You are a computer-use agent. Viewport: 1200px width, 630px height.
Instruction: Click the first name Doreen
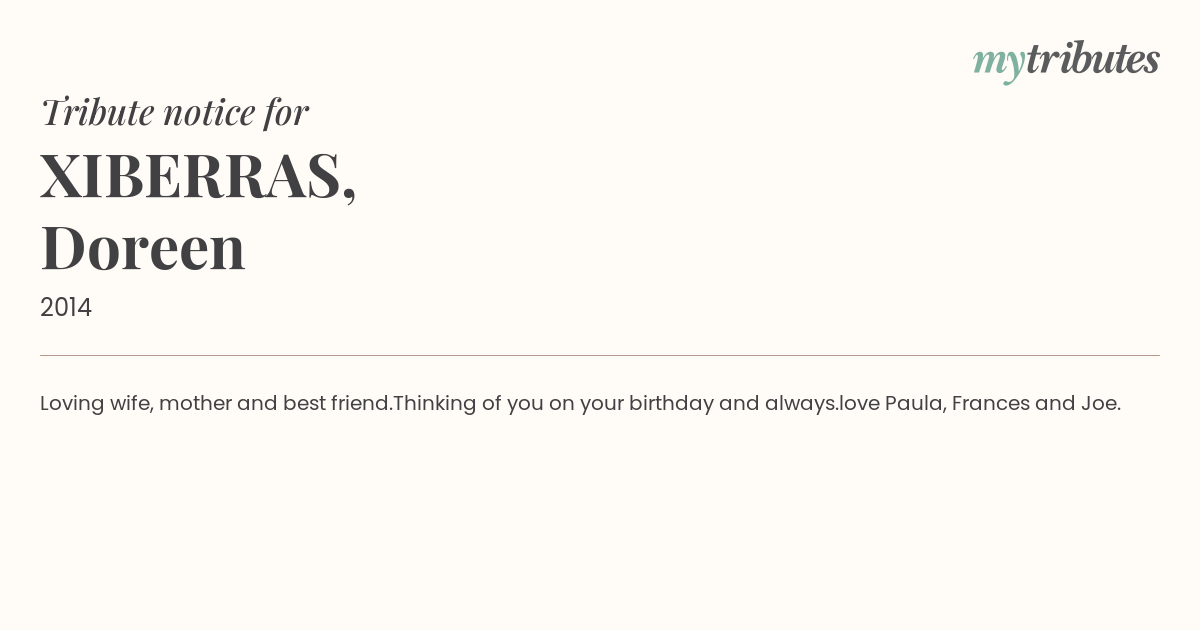click(x=143, y=248)
